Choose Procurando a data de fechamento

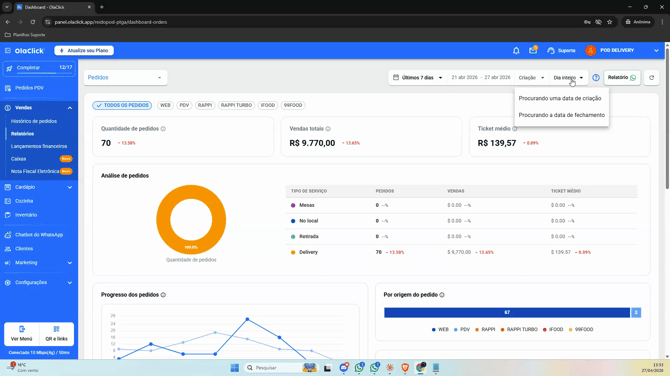pyautogui.click(x=561, y=115)
